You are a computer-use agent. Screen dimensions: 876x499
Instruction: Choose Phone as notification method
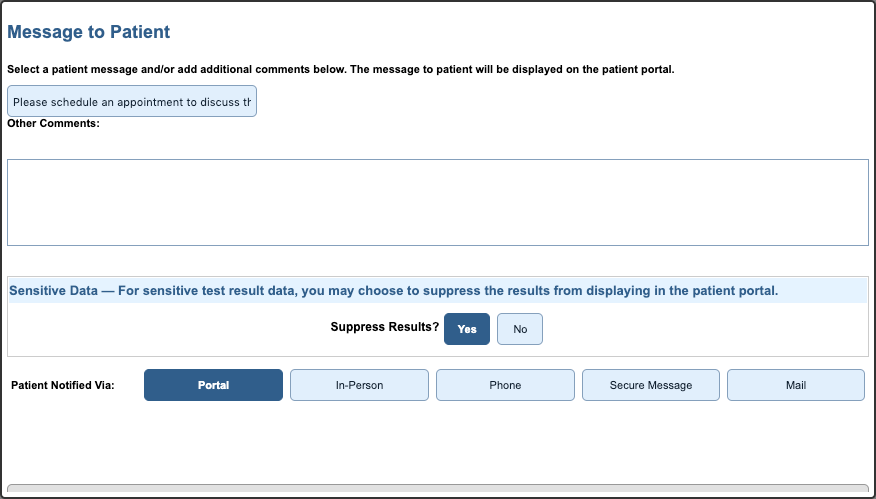click(x=505, y=385)
